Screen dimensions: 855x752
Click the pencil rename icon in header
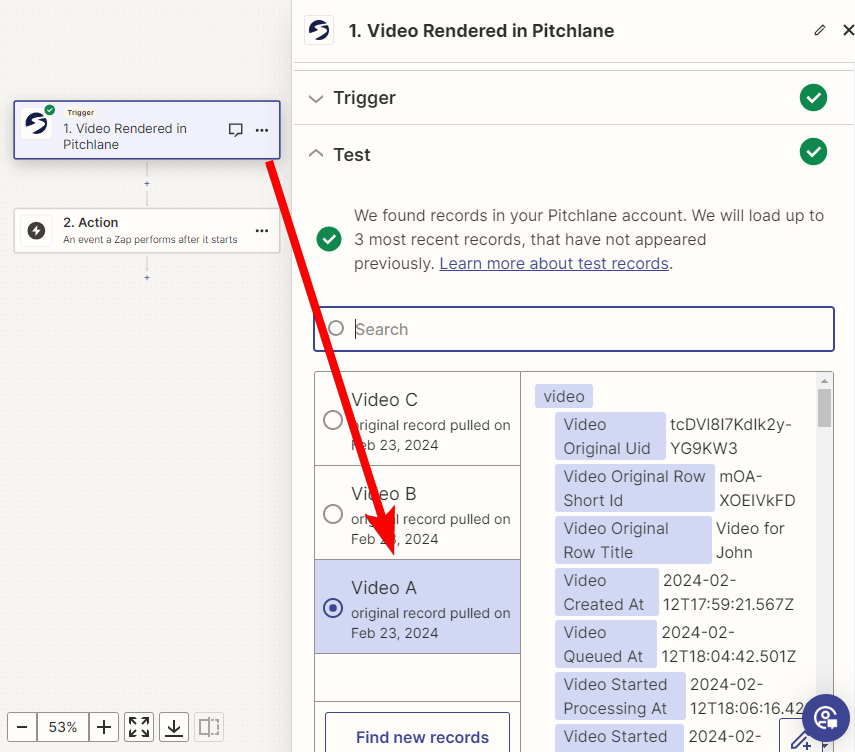pyautogui.click(x=820, y=31)
